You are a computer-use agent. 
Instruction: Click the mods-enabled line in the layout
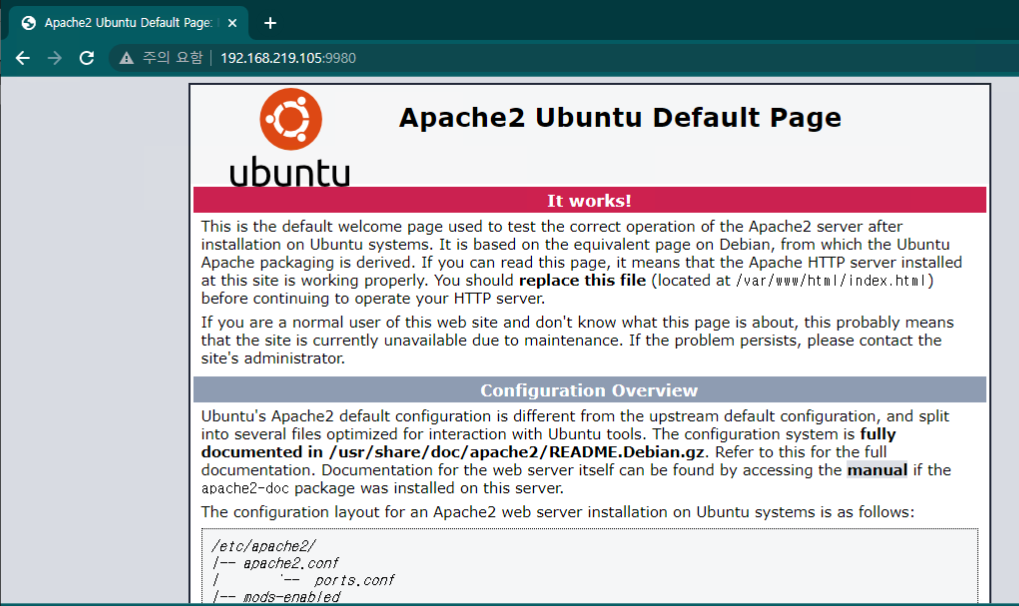[x=291, y=596]
